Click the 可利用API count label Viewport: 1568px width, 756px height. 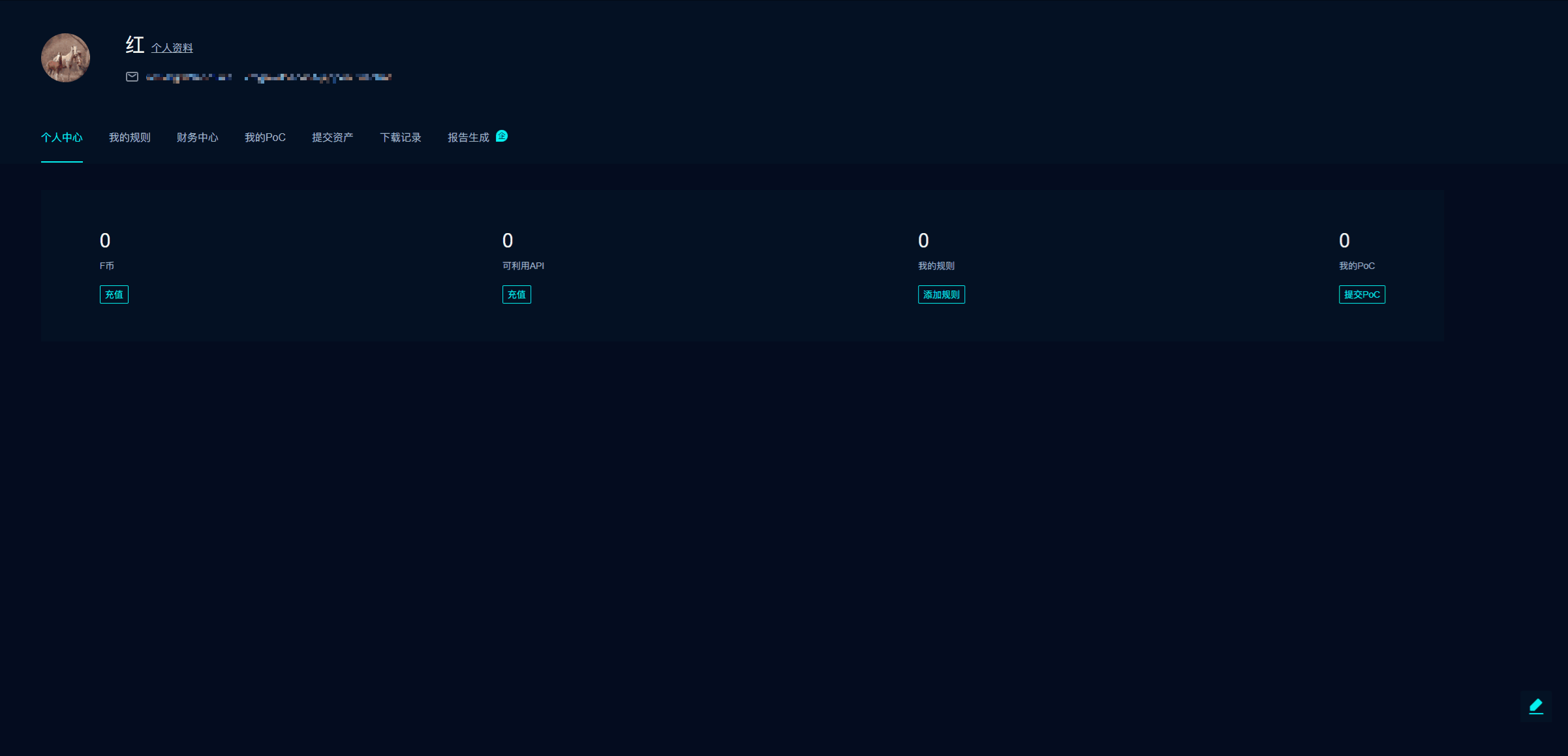[523, 266]
